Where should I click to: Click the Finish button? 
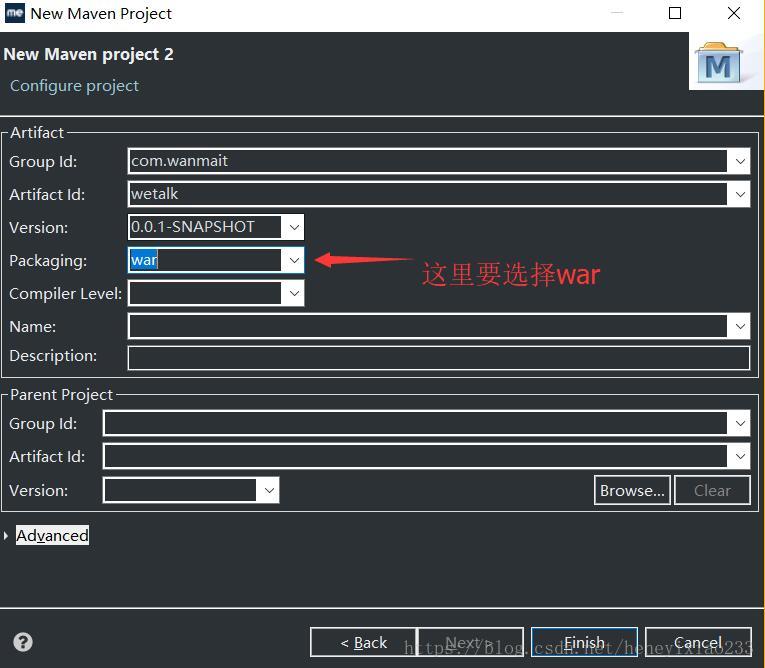pos(584,642)
